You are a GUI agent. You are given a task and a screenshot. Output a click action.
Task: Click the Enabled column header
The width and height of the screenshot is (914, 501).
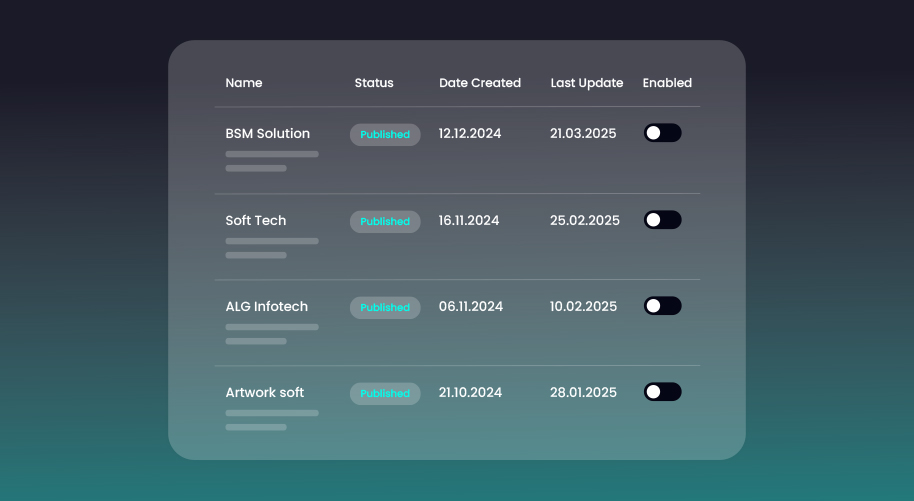coord(667,83)
